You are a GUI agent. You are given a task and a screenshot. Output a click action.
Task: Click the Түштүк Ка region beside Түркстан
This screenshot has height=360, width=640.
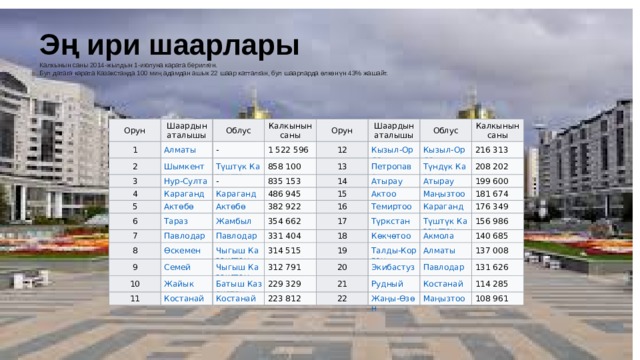click(x=445, y=221)
